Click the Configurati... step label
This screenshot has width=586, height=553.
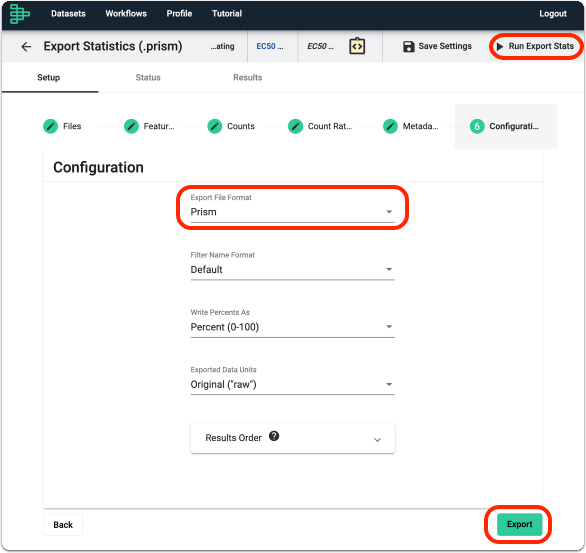(x=514, y=126)
